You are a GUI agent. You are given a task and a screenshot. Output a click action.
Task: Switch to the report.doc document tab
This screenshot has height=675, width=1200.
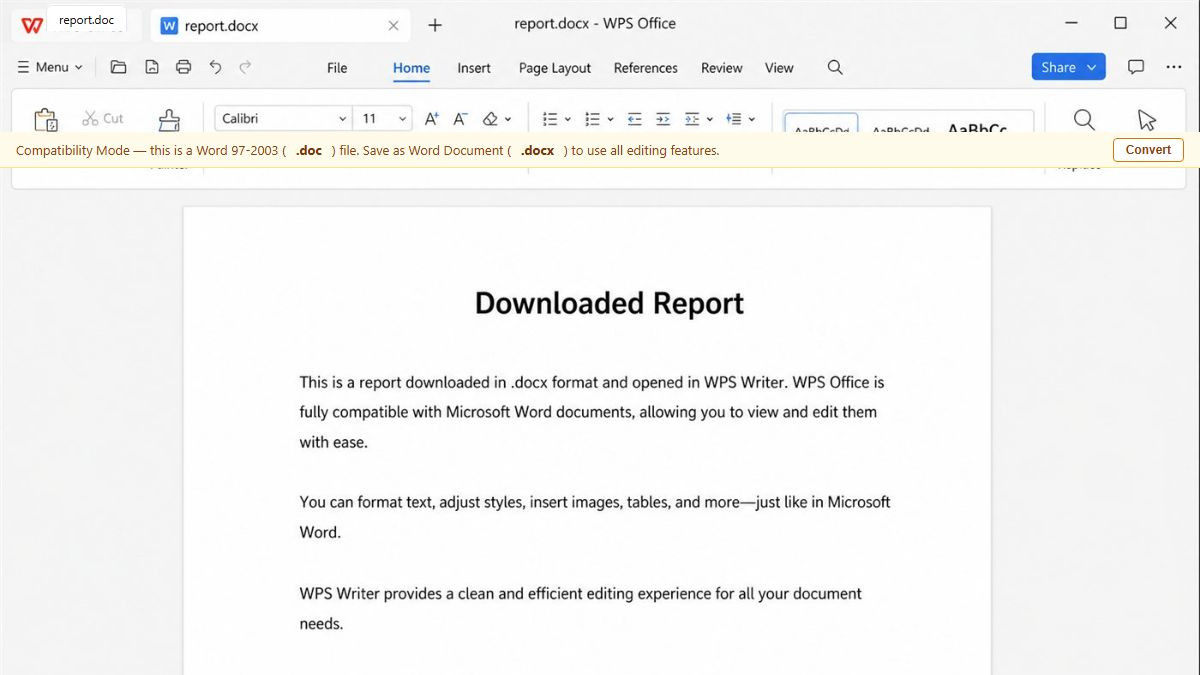tap(86, 20)
